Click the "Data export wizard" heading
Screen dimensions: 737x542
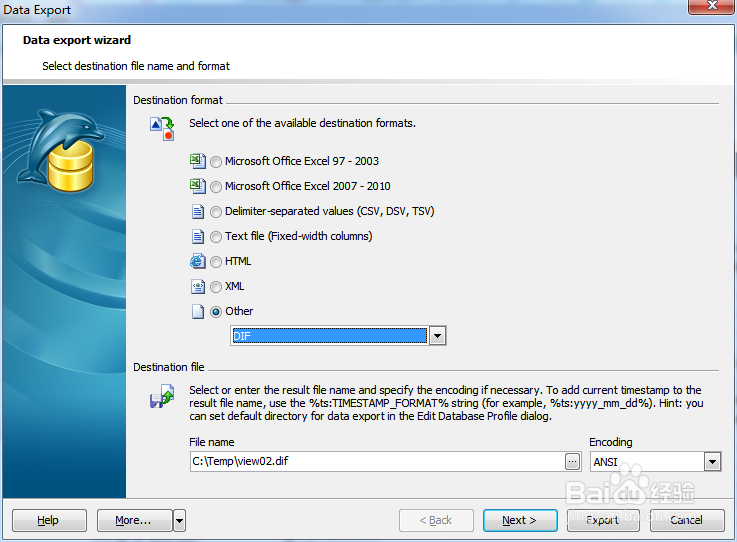77,40
